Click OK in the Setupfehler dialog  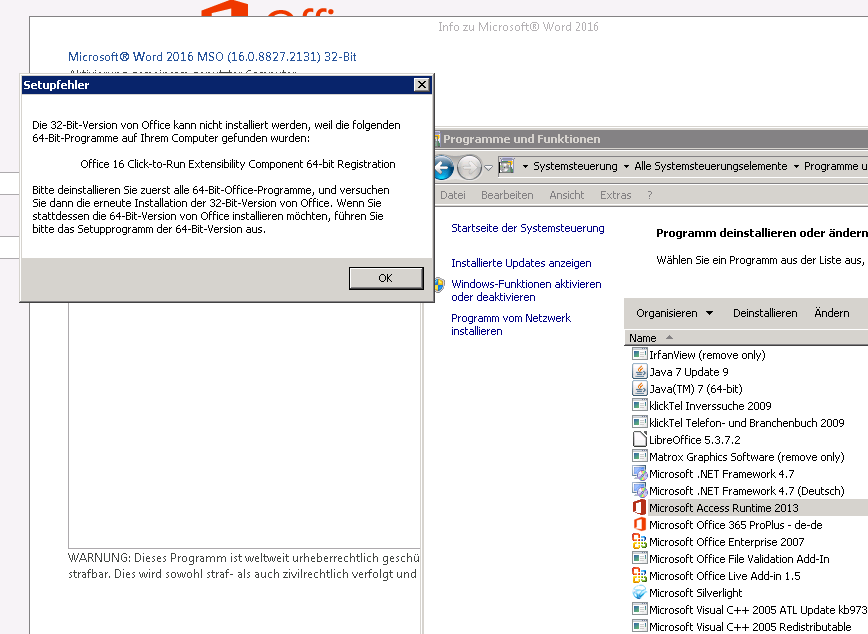coord(386,278)
